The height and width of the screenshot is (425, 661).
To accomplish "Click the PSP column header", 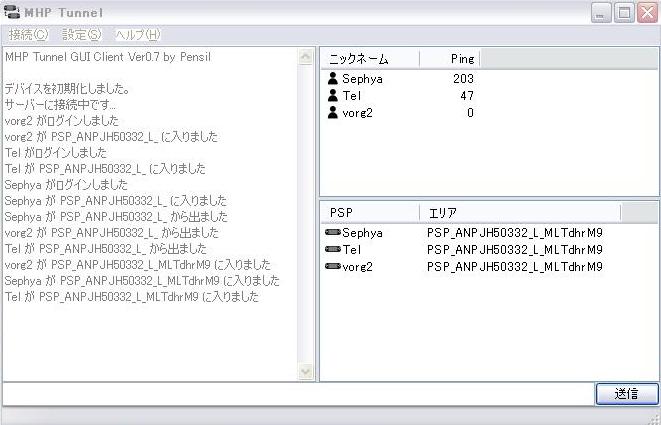I will (370, 213).
